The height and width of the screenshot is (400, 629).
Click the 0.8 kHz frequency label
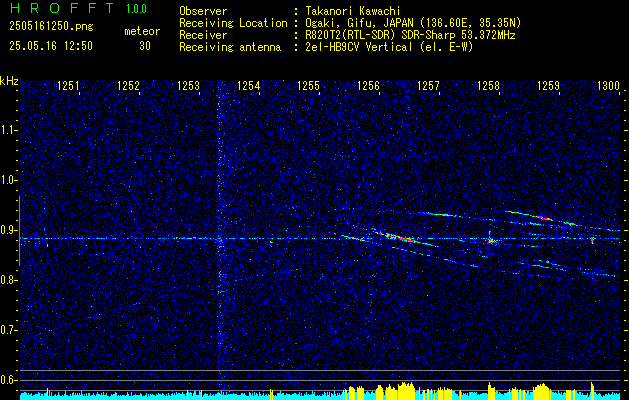7,280
